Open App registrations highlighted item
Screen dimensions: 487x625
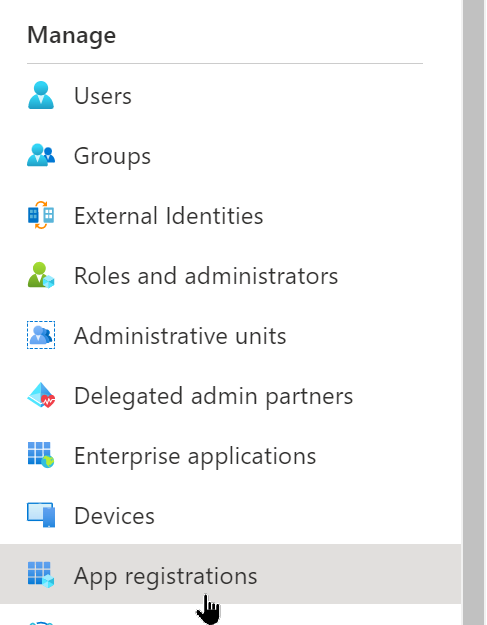click(x=230, y=574)
